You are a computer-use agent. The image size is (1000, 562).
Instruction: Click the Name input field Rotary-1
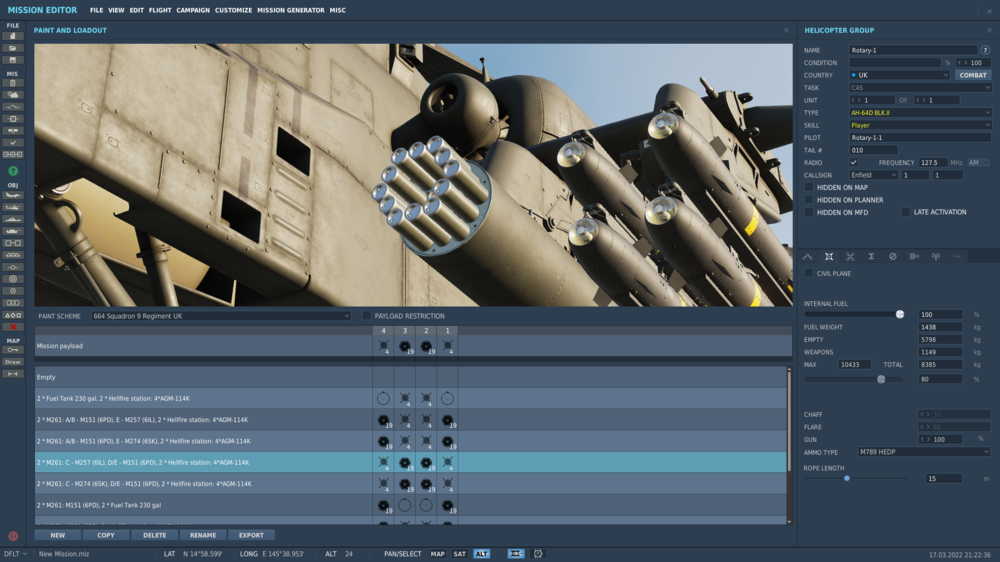(913, 50)
